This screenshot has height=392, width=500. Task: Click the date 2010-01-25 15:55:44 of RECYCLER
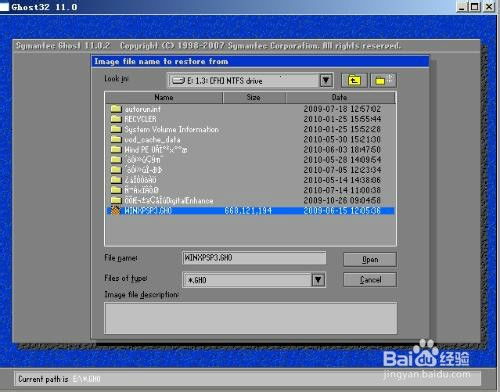[342, 119]
